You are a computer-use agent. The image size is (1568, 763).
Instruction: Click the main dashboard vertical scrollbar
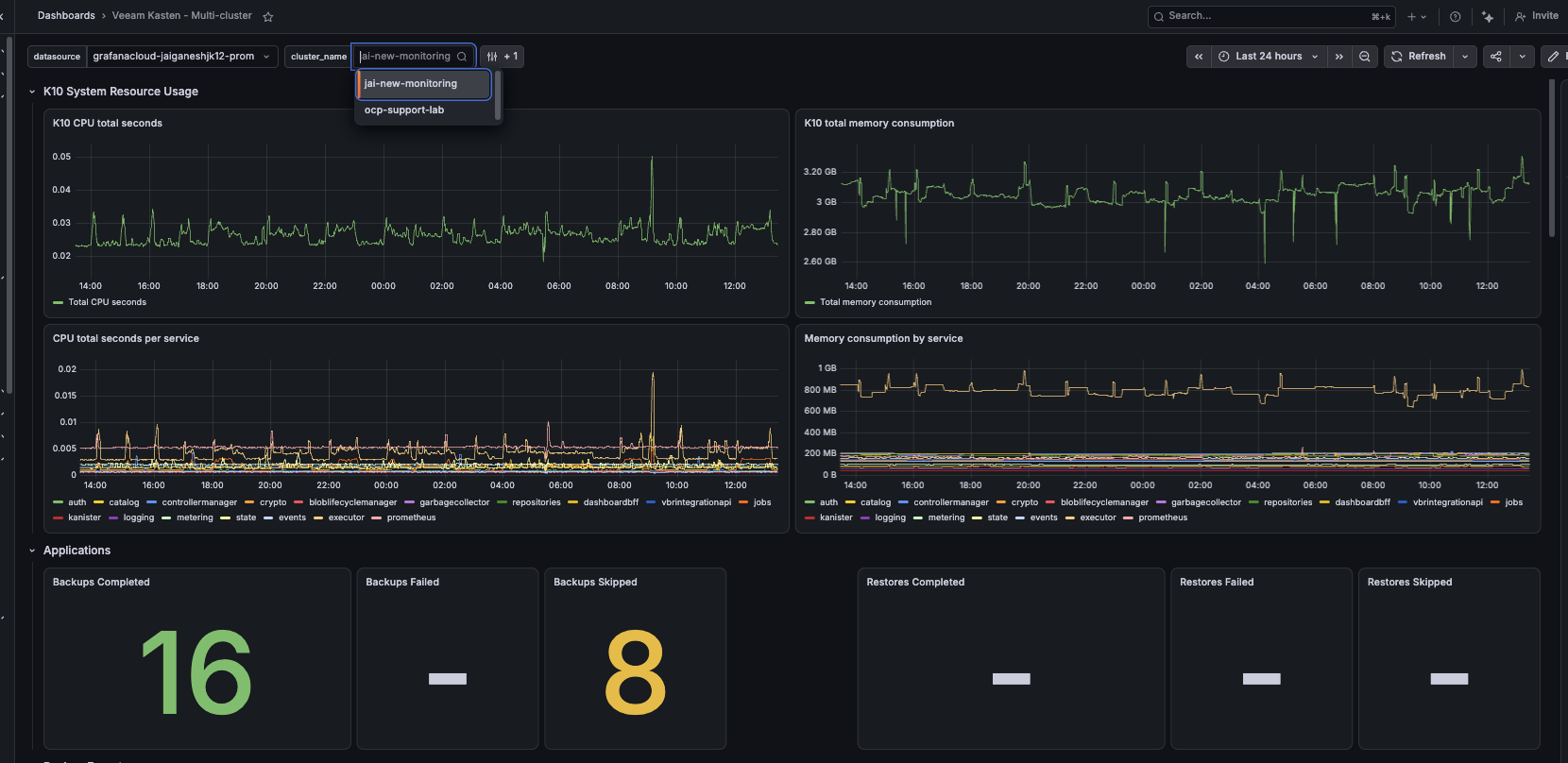[x=1552, y=159]
